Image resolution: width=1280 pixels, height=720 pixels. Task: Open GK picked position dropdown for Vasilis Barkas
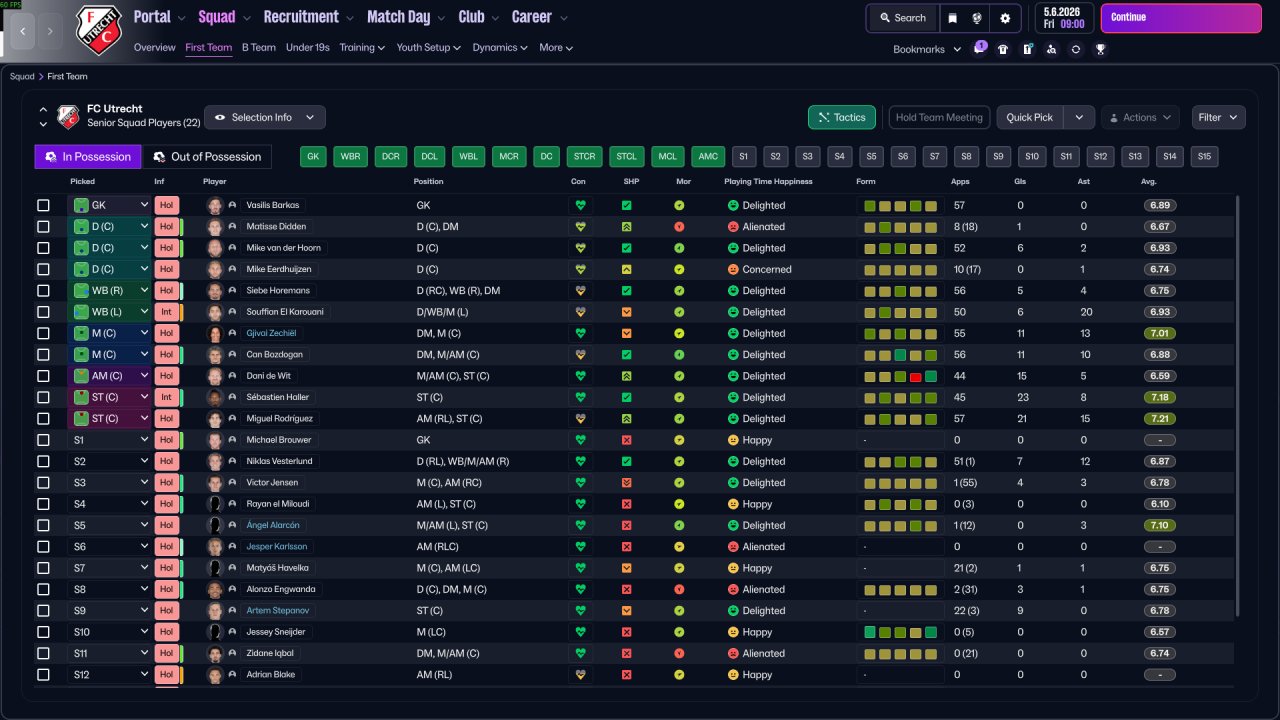pos(109,205)
